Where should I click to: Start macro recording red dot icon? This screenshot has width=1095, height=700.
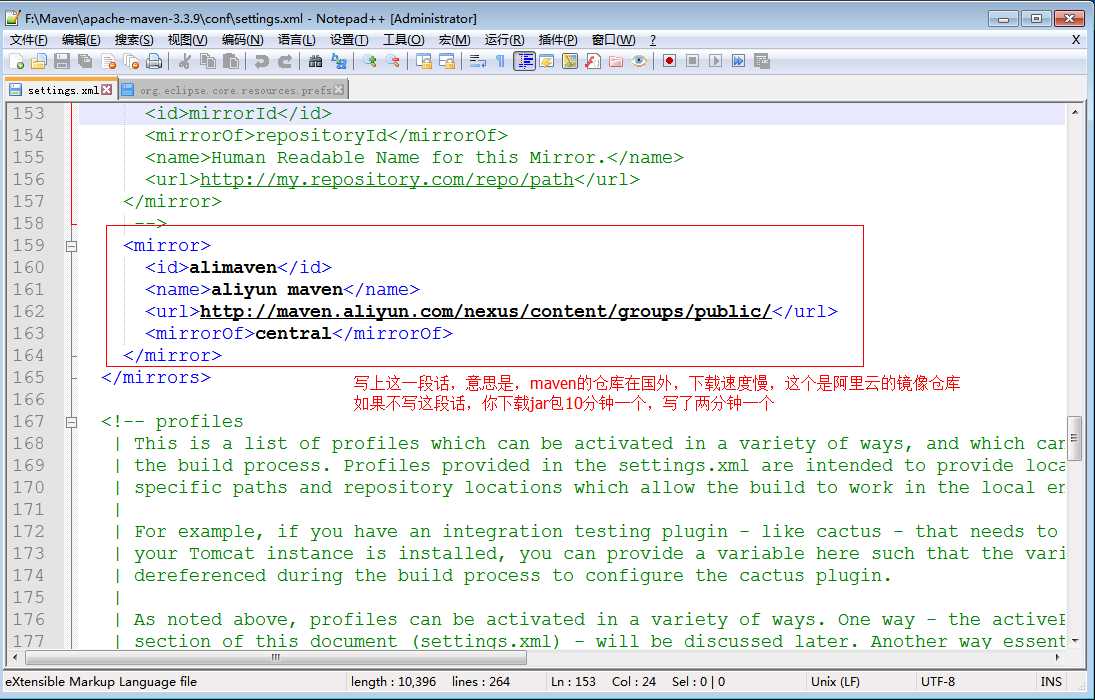[670, 61]
